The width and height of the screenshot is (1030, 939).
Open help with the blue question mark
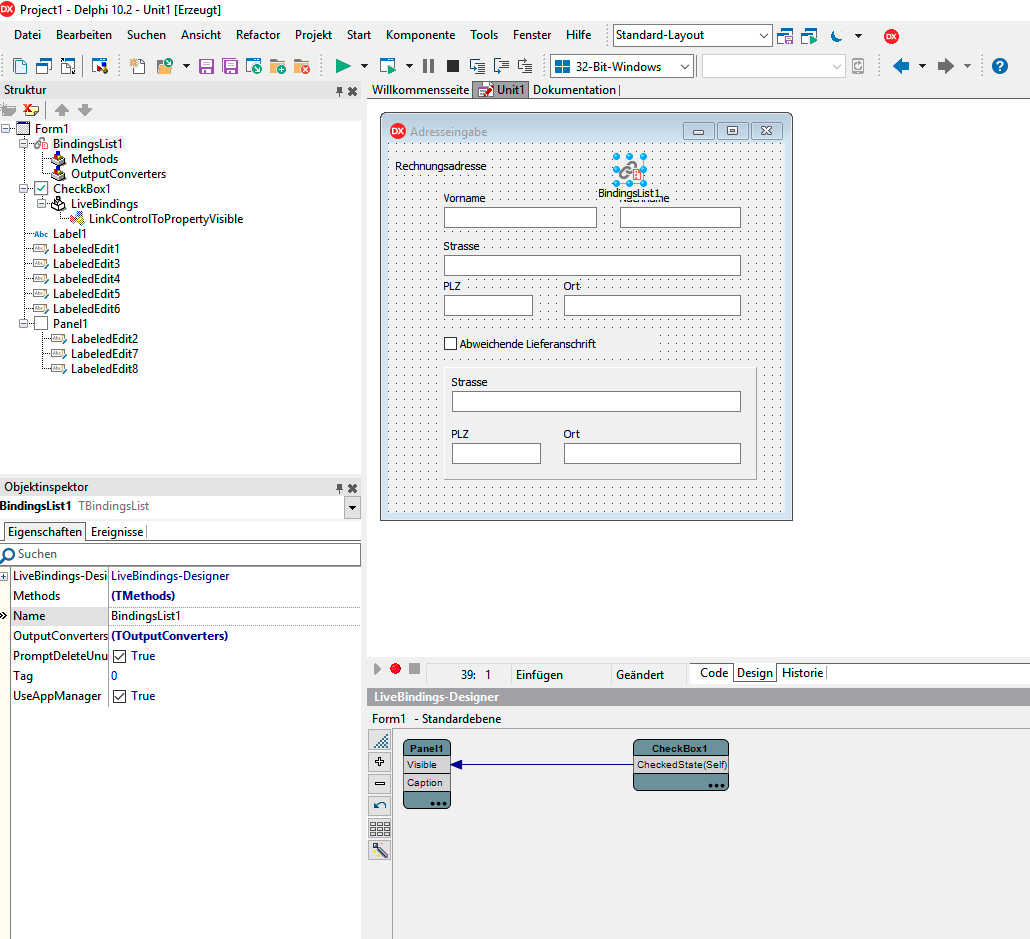click(1000, 66)
